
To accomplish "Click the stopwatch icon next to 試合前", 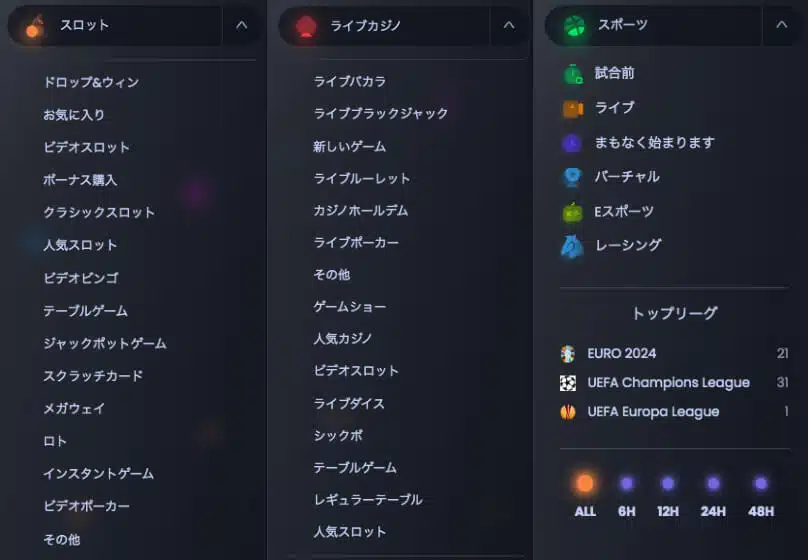I will 573,74.
